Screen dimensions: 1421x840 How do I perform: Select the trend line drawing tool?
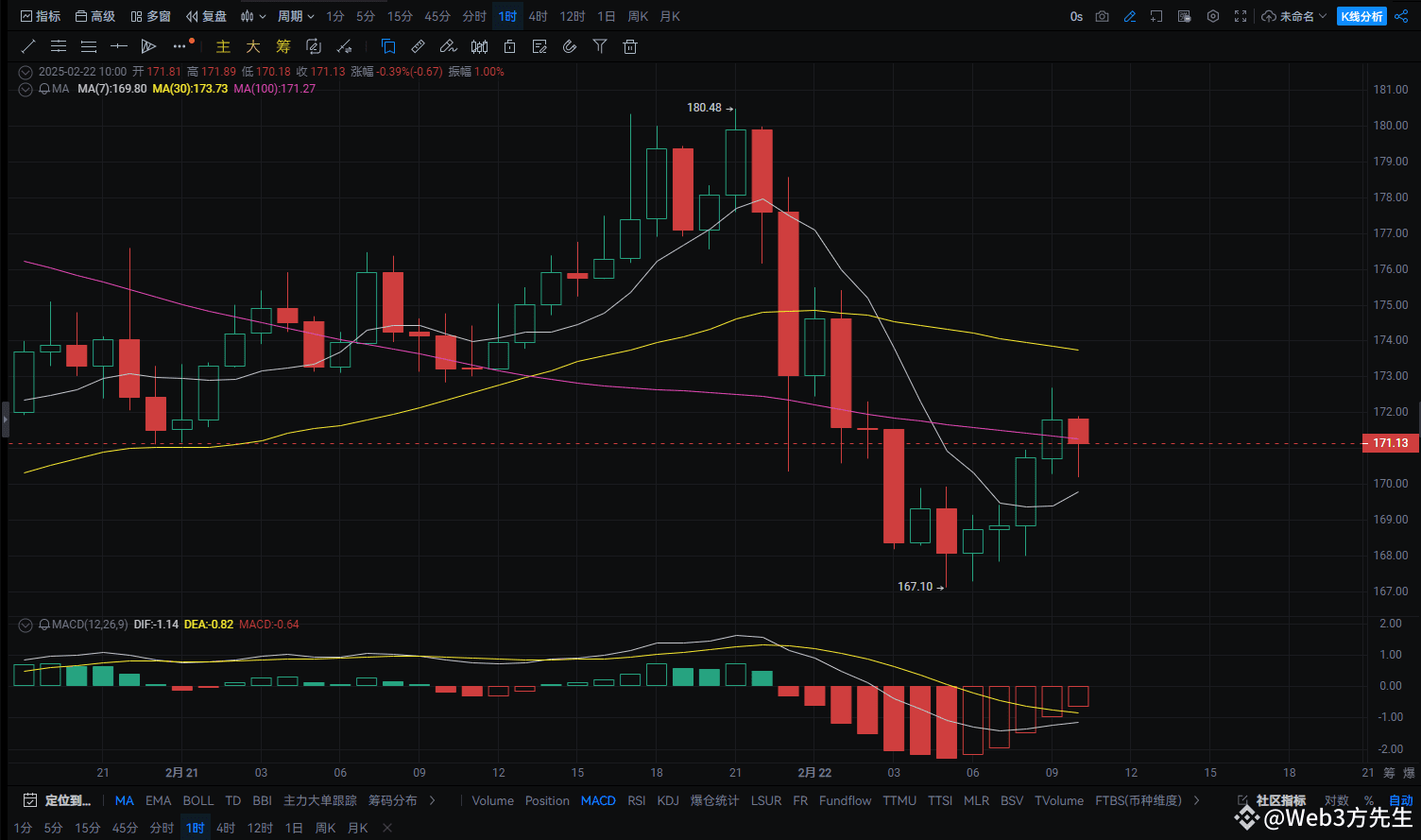pos(28,46)
